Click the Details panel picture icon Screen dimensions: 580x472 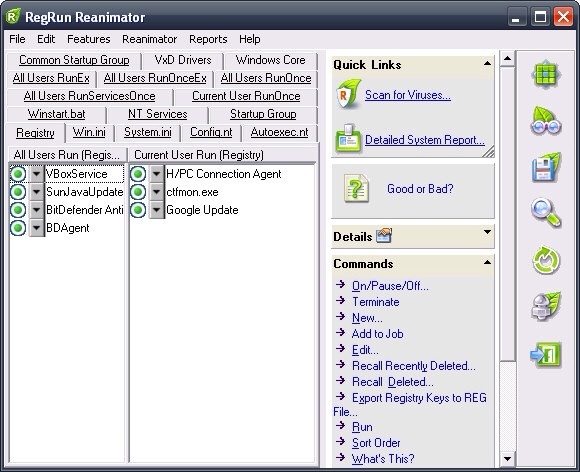(384, 235)
